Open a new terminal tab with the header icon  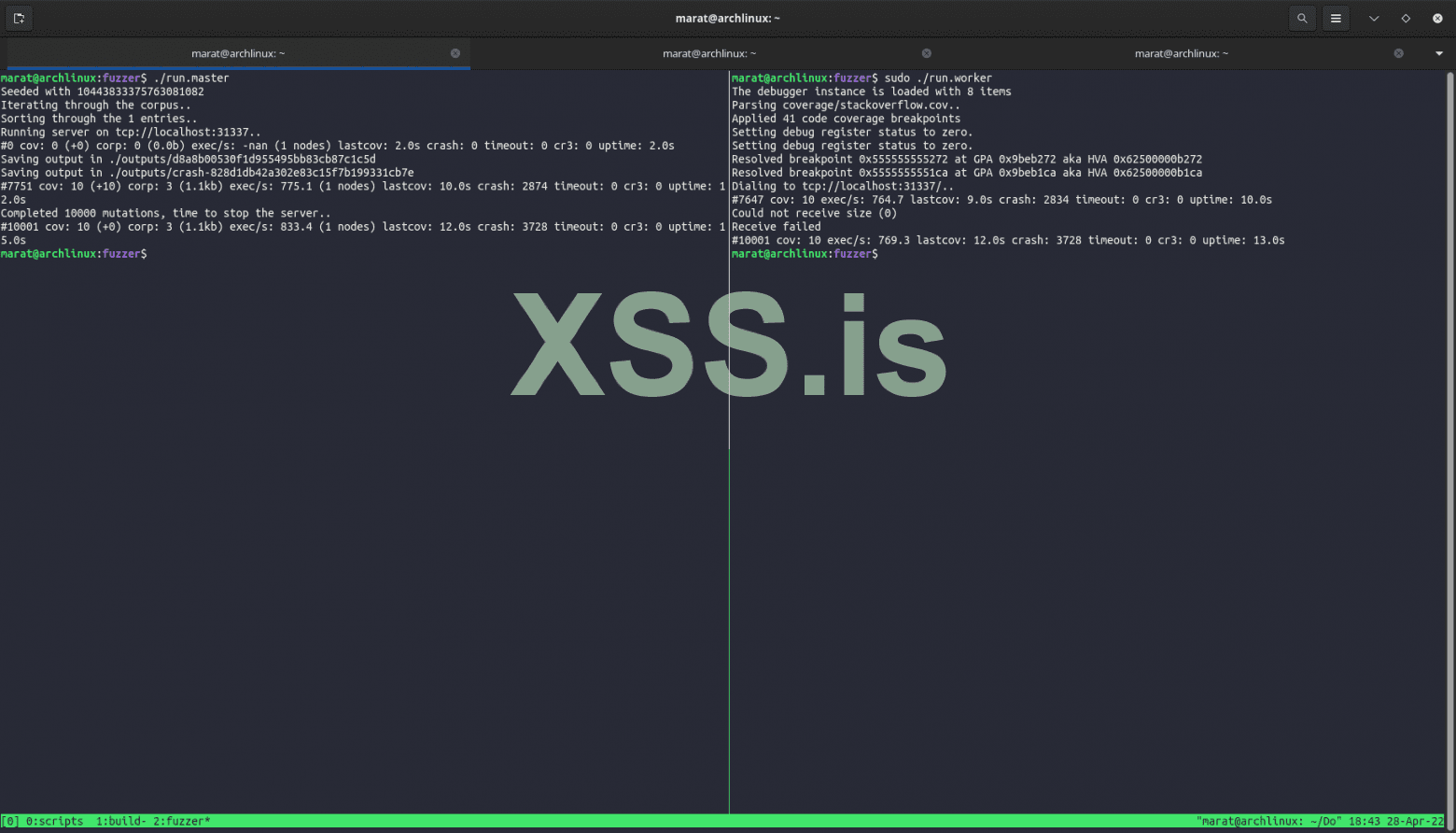click(19, 18)
